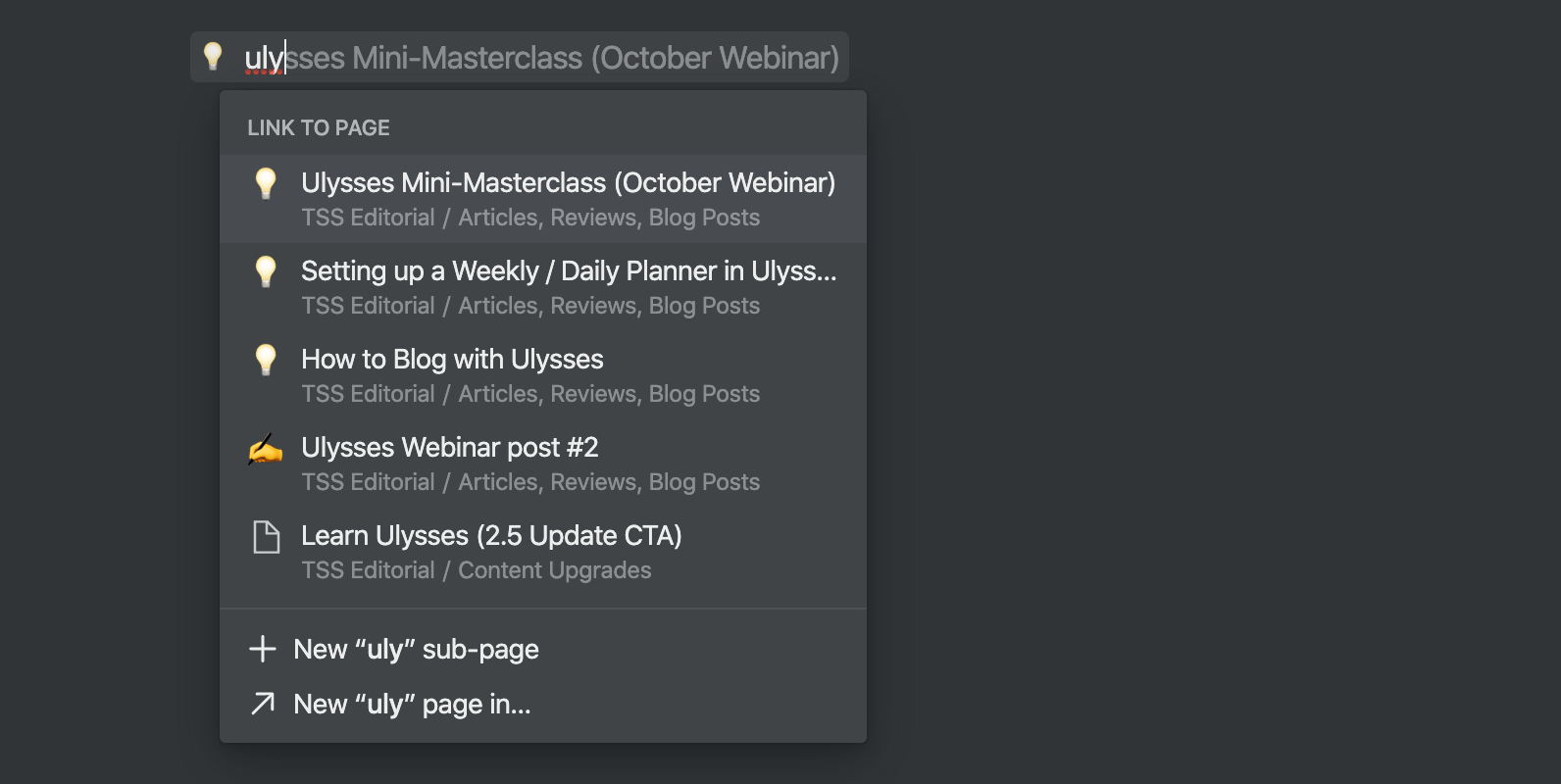The height and width of the screenshot is (784, 1561).
Task: Link to How to Blog with Ulysses
Action: coord(543,375)
